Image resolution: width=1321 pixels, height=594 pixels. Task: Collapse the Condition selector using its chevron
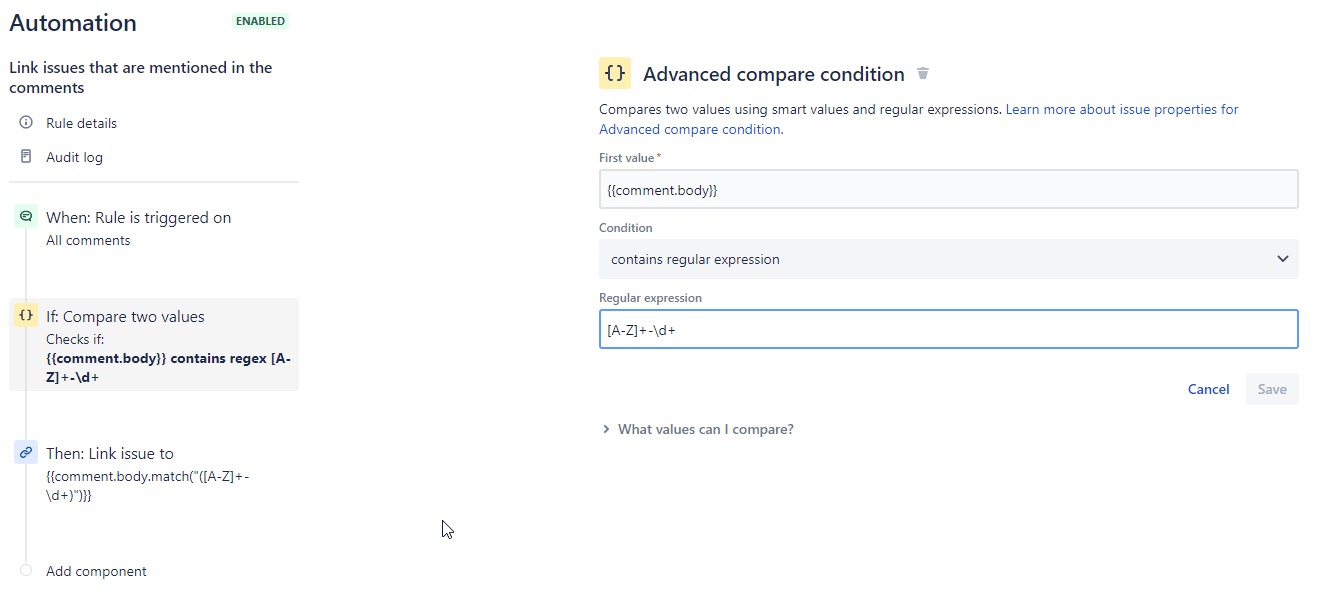click(x=1282, y=259)
